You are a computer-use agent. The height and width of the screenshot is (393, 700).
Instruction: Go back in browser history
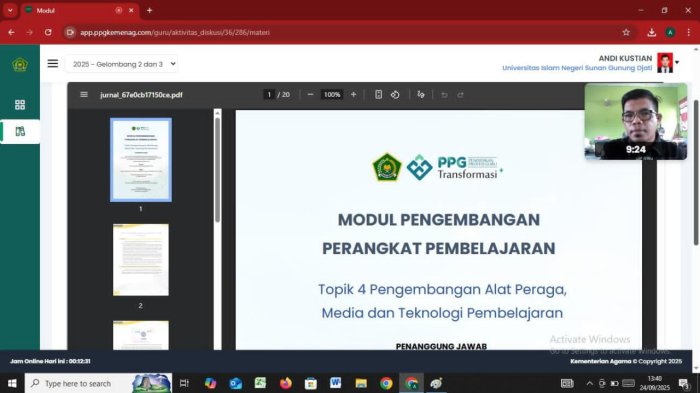[11, 32]
